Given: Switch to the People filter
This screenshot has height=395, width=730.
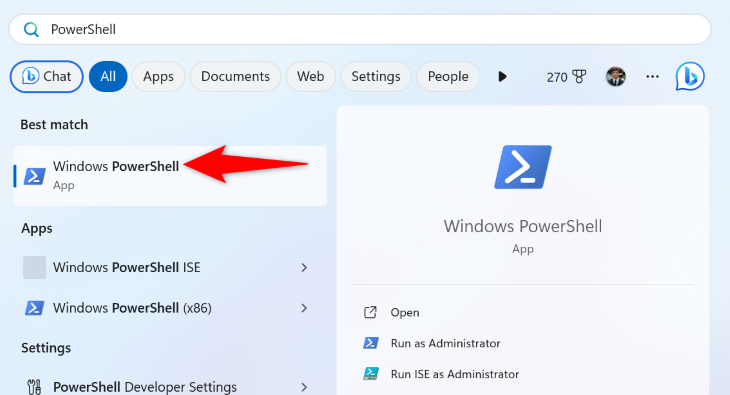Looking at the screenshot, I should click(448, 76).
